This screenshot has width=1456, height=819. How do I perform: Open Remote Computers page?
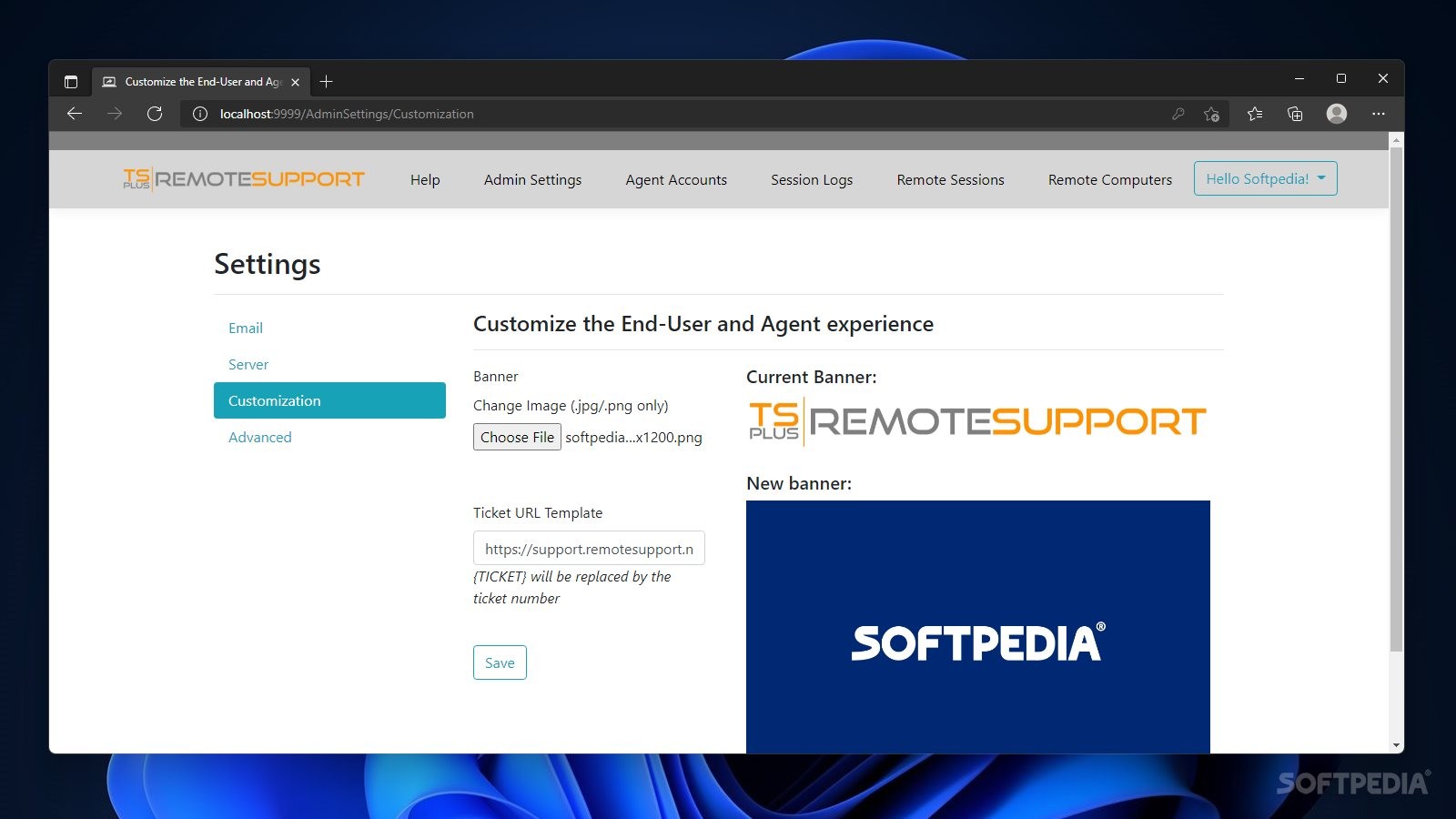coord(1110,180)
